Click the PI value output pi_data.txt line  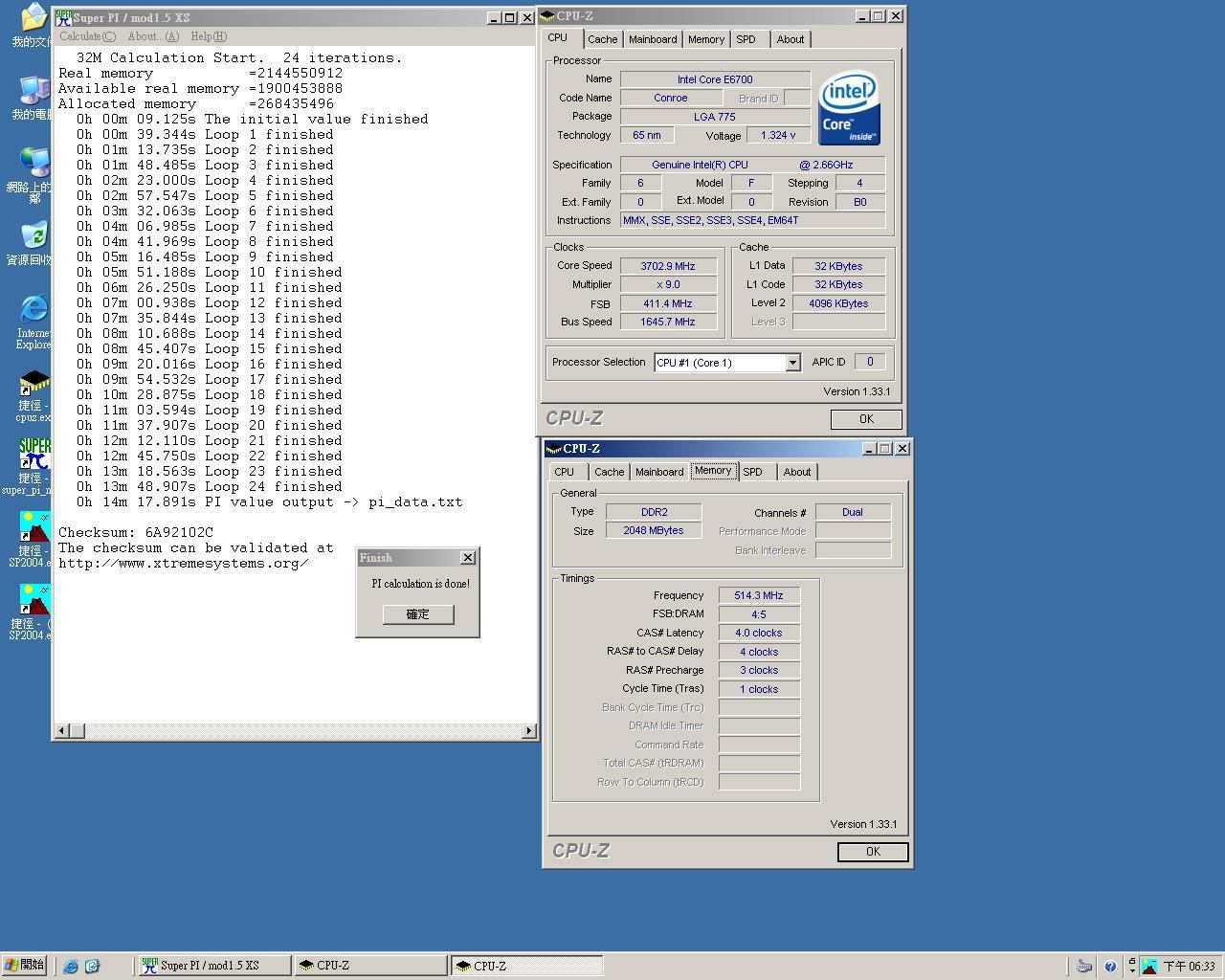pyautogui.click(x=270, y=501)
